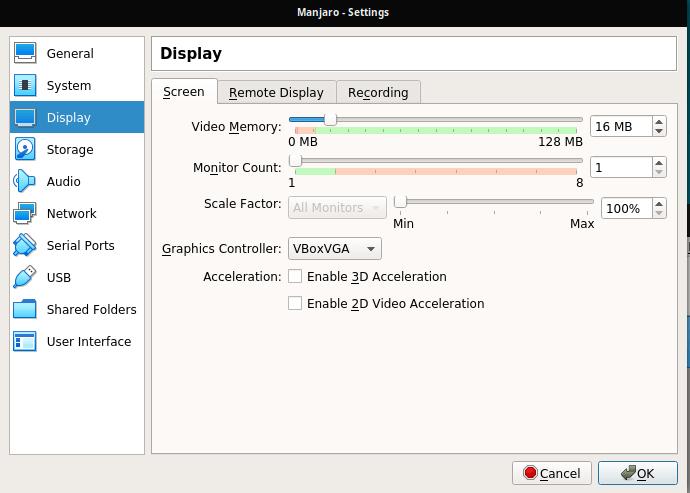690x493 pixels.
Task: Click the System chip icon
Action: coord(25,85)
